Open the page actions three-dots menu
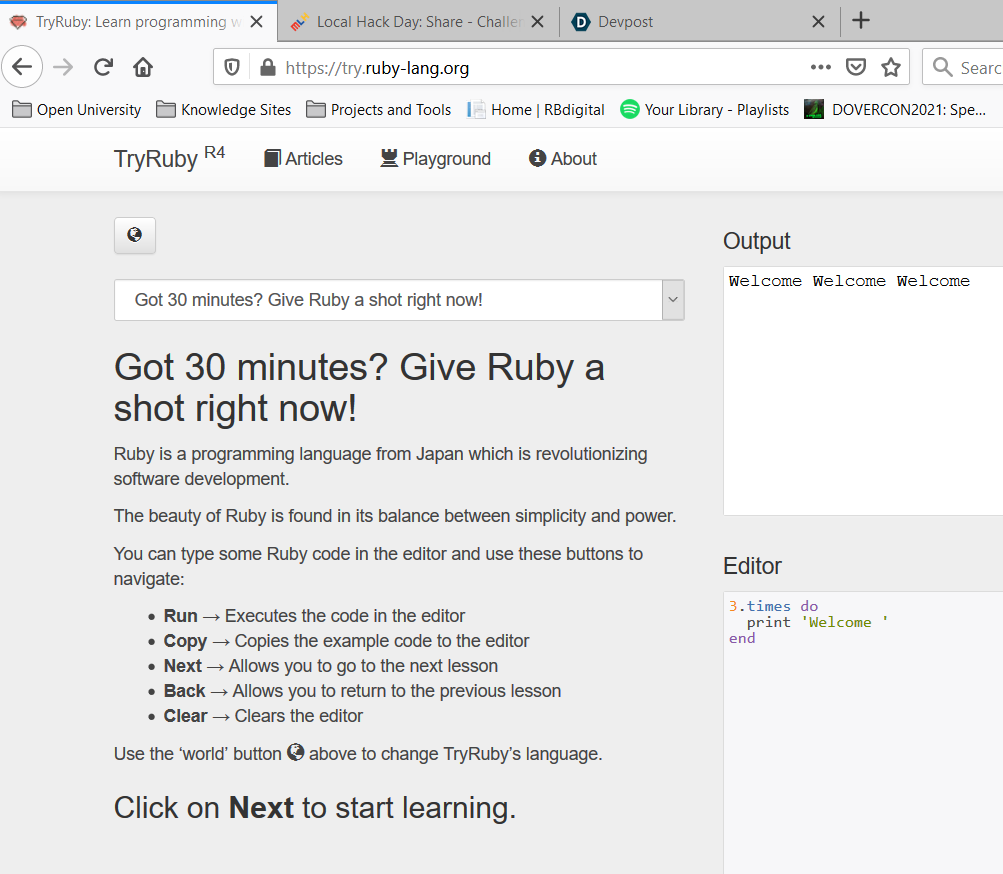 821,67
